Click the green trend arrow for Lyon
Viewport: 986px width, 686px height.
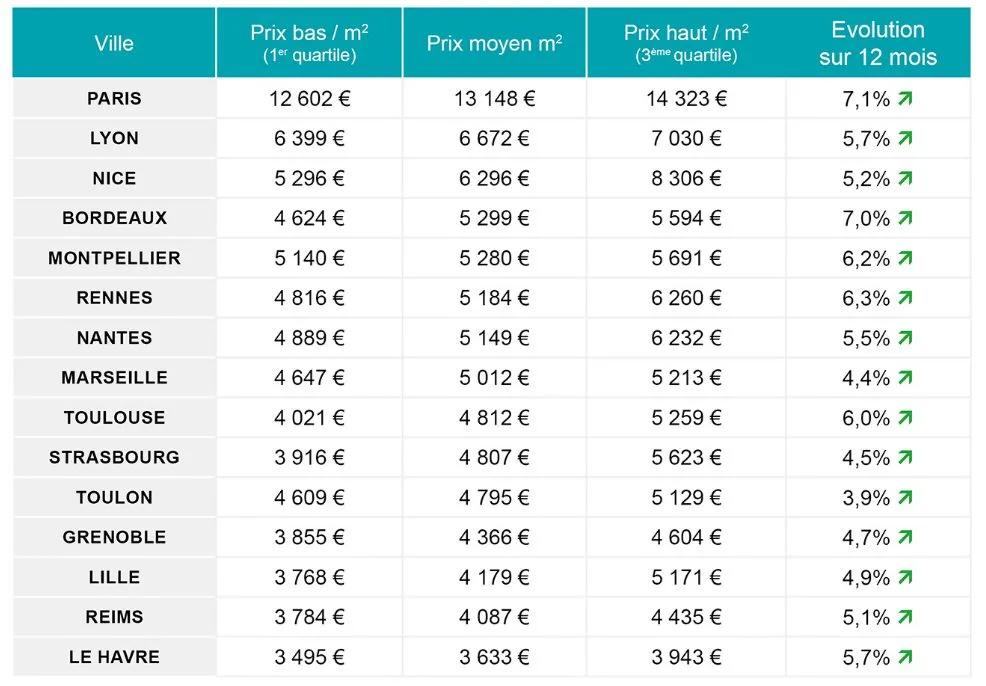tap(905, 138)
